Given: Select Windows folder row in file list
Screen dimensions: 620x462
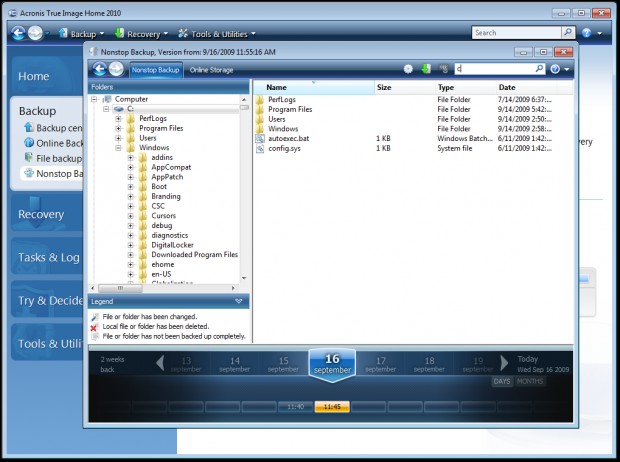Looking at the screenshot, I should tap(403, 129).
